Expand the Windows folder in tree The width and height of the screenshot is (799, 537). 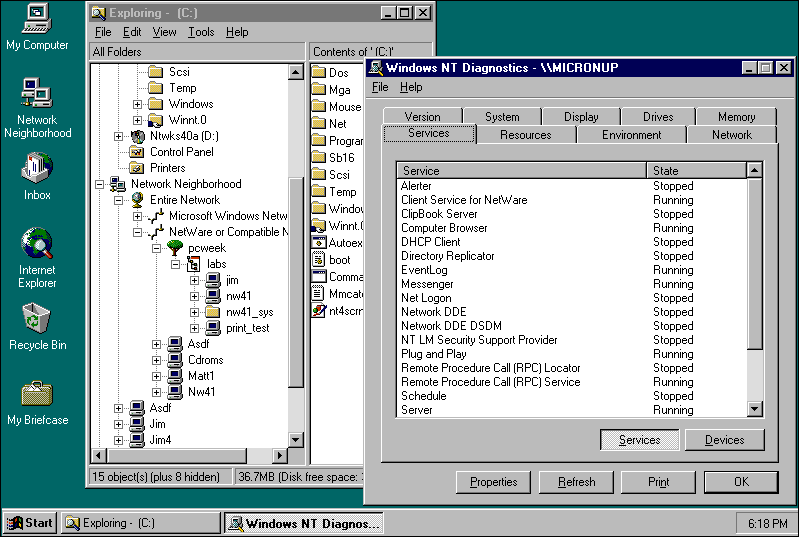pos(137,104)
